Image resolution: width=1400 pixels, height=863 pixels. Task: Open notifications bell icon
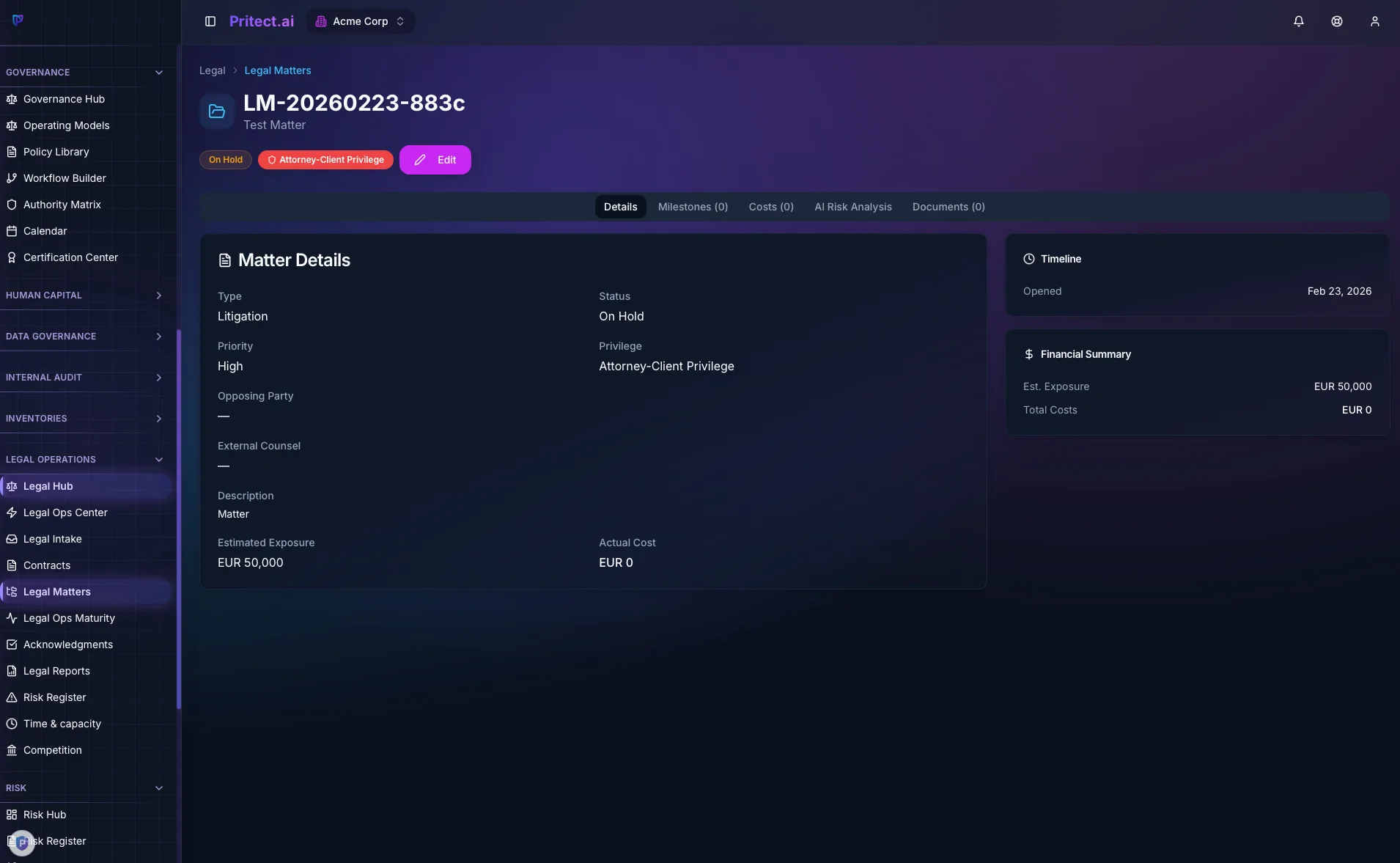(x=1298, y=21)
